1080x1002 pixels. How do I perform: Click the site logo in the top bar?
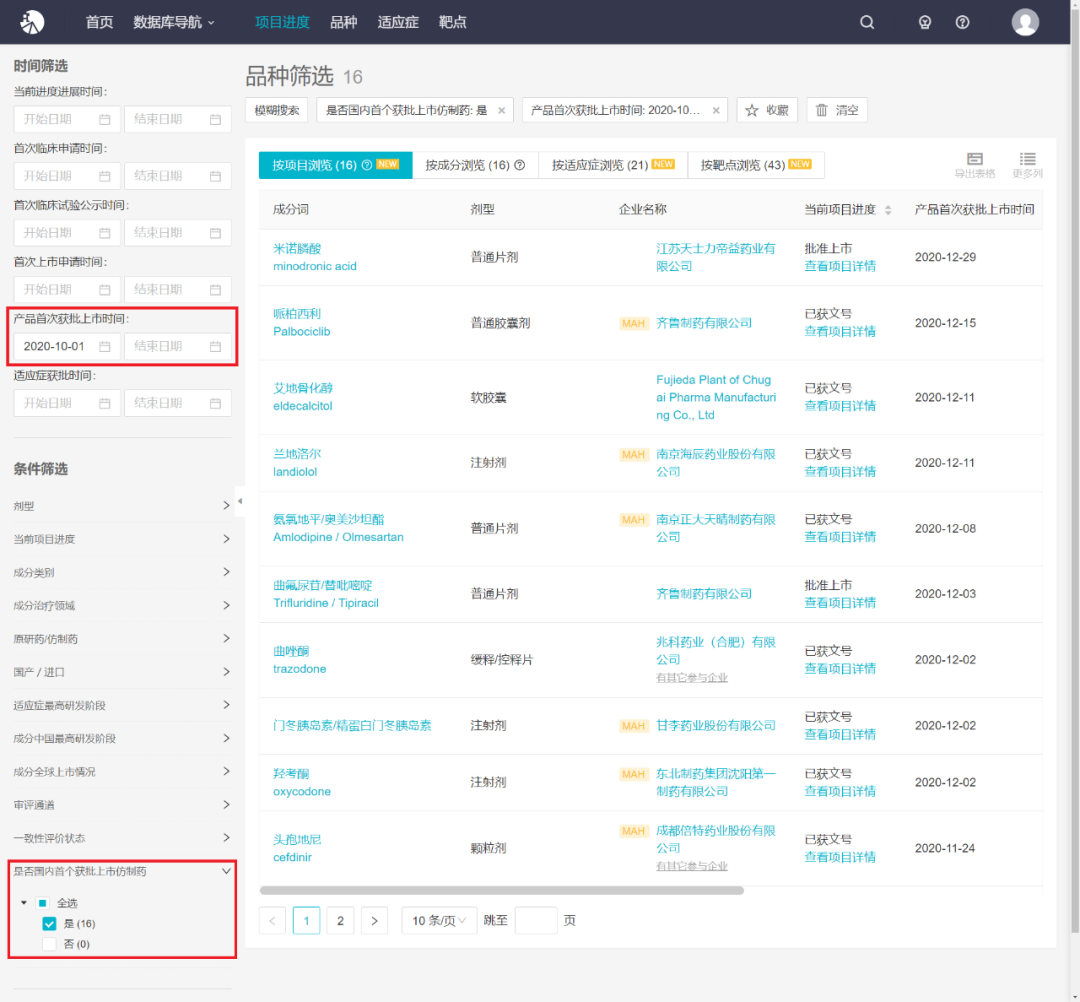coord(32,22)
